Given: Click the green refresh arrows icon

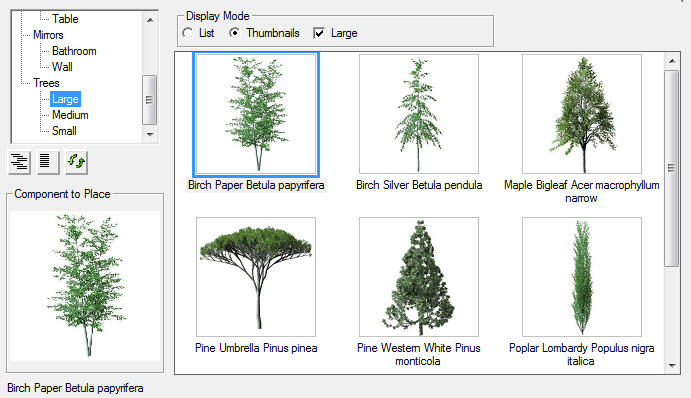Looking at the screenshot, I should (76, 162).
